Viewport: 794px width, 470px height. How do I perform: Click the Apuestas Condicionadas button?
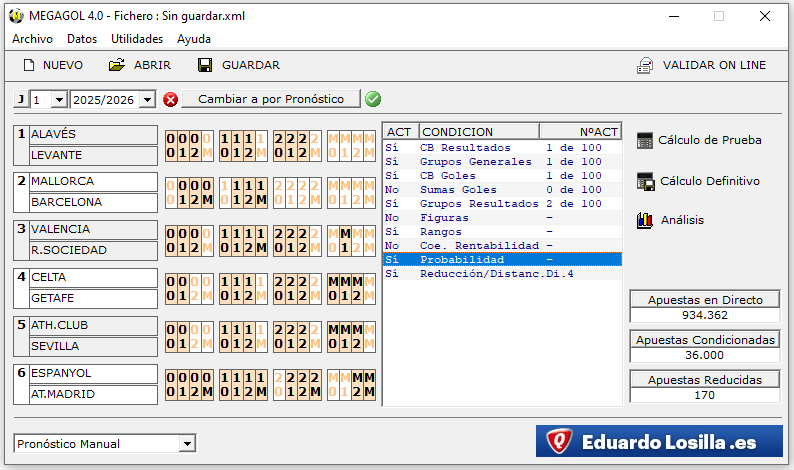tap(705, 340)
